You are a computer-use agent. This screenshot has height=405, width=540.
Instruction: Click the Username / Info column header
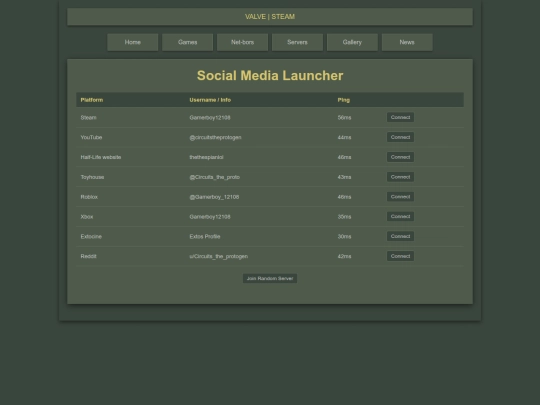210,100
